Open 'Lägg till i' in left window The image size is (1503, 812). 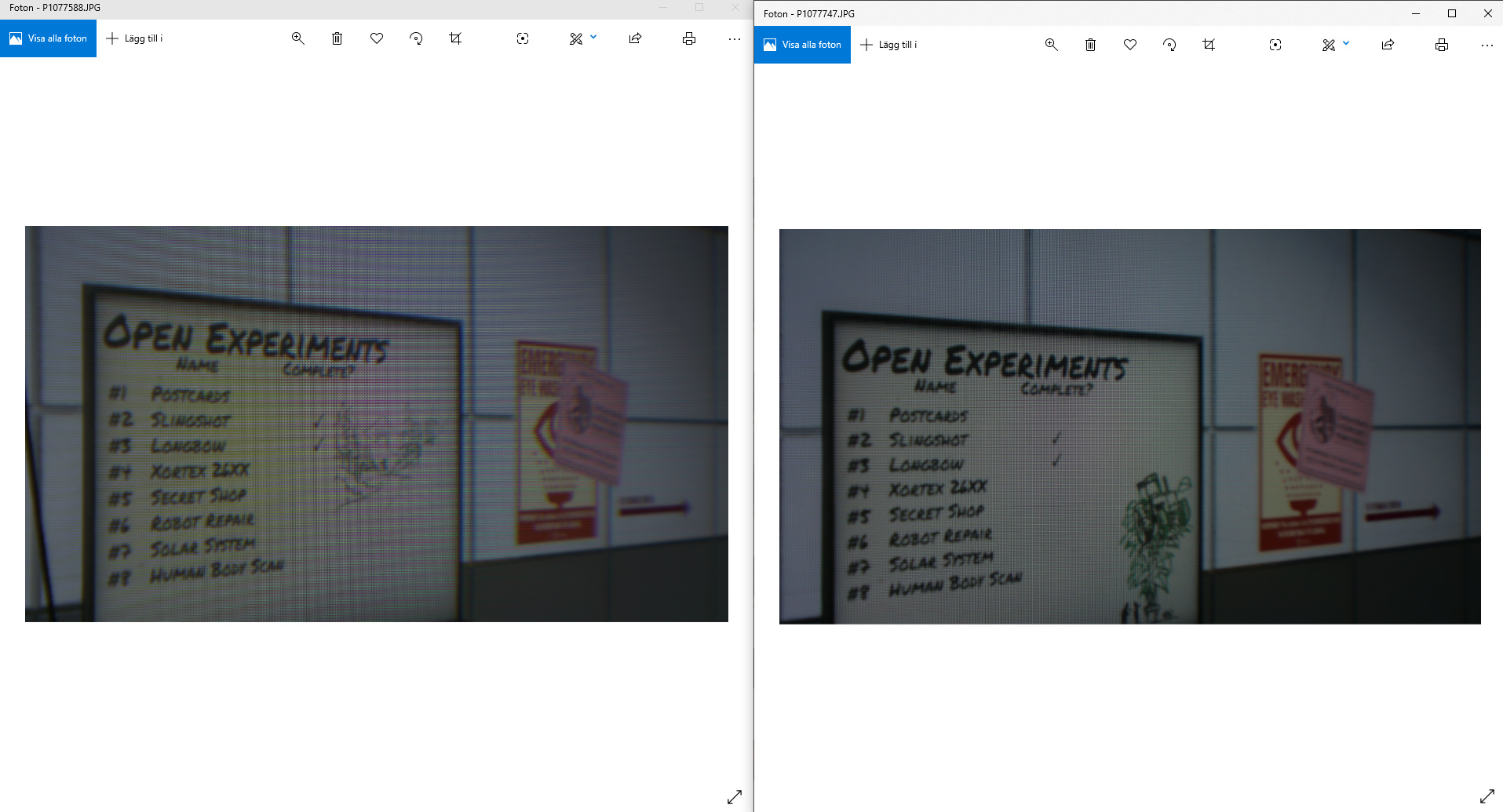pyautogui.click(x=134, y=38)
